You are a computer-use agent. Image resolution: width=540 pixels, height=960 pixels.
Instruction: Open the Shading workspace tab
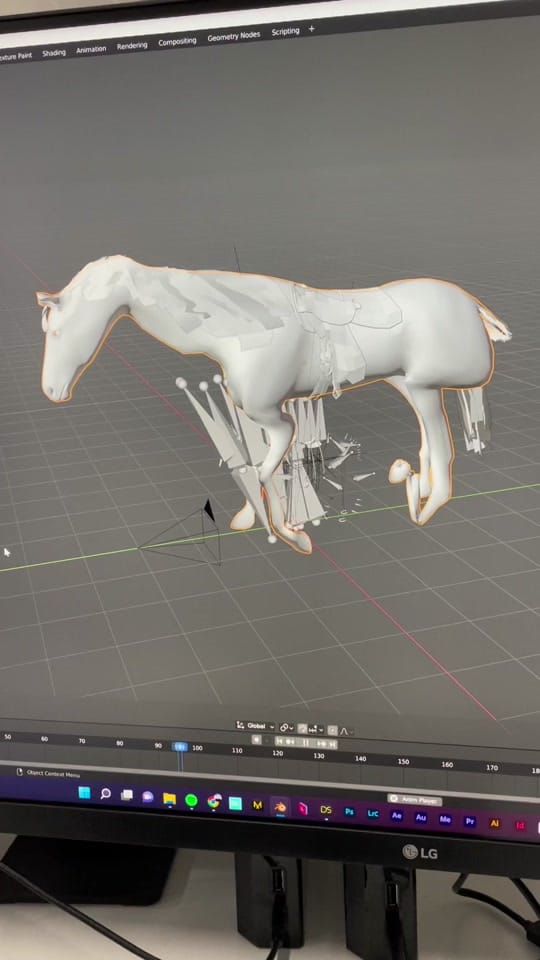pyautogui.click(x=54, y=53)
